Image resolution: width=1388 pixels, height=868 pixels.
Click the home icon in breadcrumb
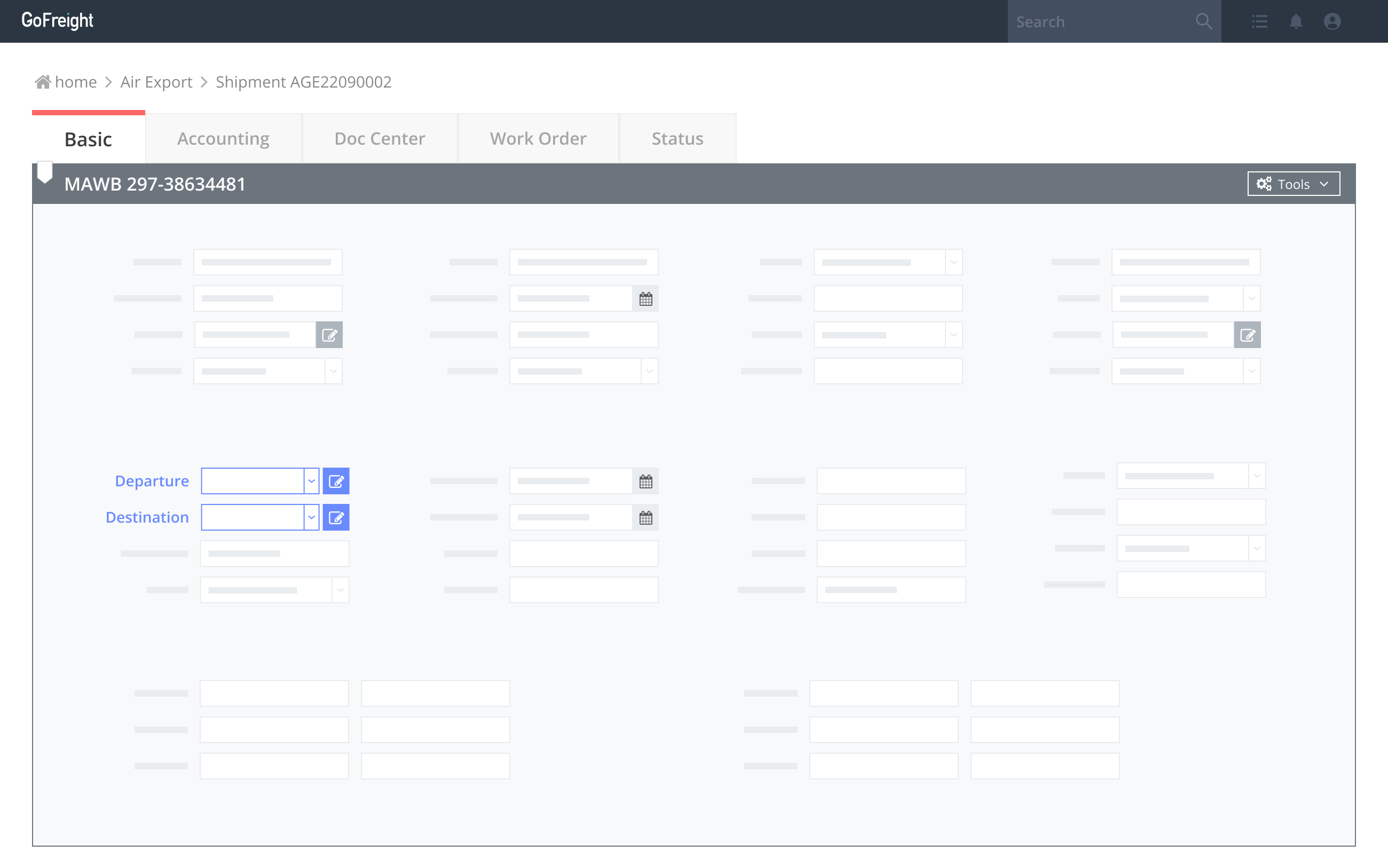tap(43, 82)
